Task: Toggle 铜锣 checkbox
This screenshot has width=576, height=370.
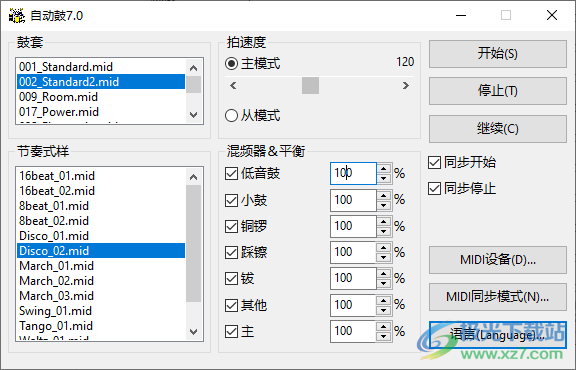Action: coord(231,226)
